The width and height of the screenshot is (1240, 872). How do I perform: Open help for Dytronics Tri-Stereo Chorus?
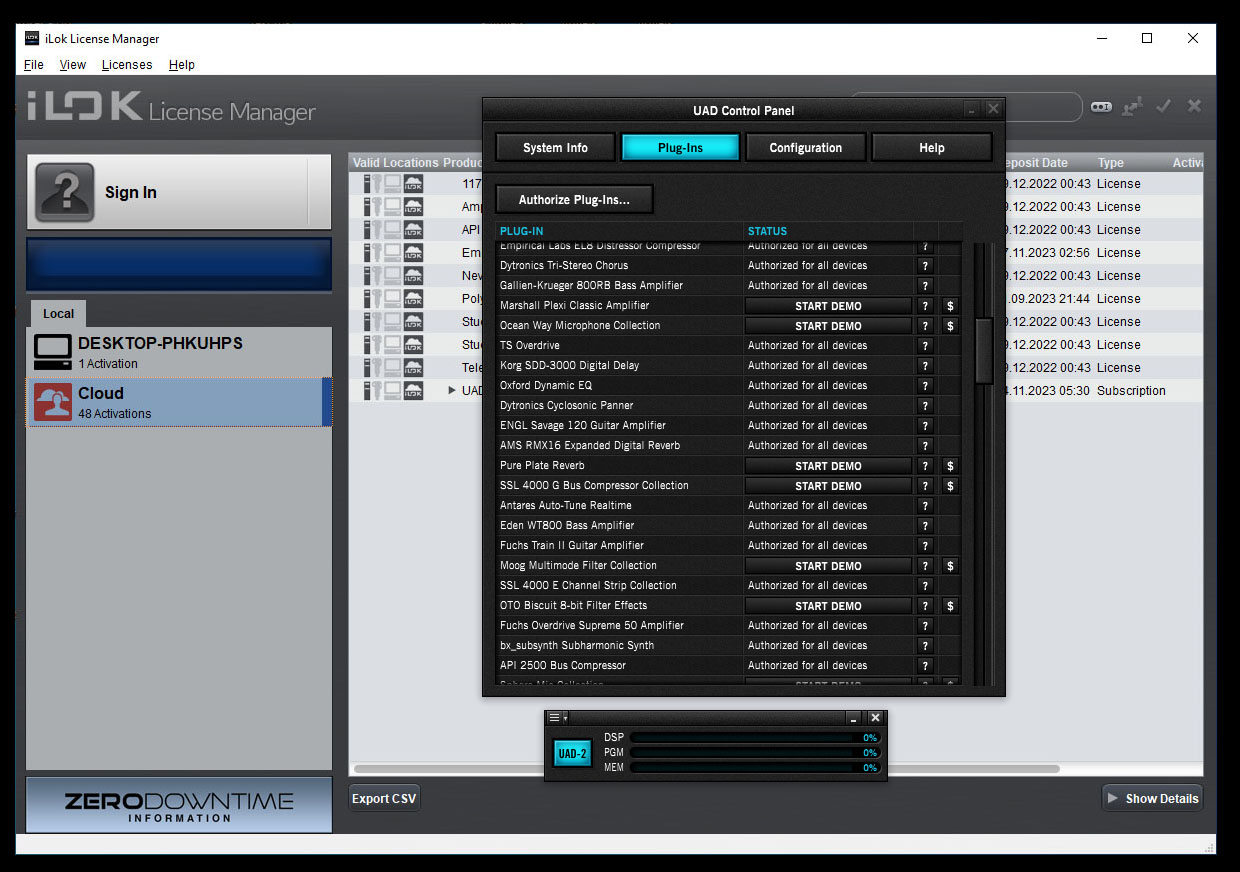925,266
